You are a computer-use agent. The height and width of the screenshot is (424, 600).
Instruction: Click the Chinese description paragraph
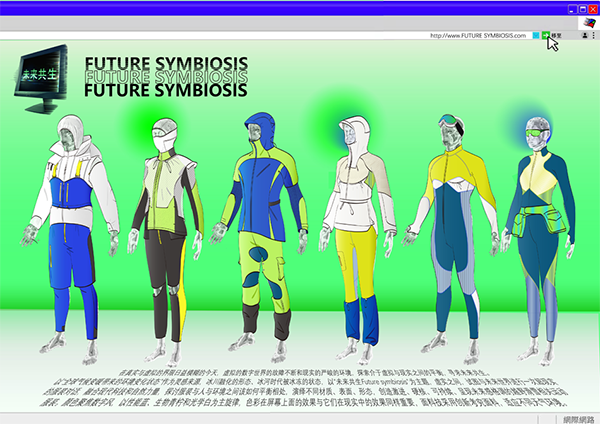click(300, 382)
